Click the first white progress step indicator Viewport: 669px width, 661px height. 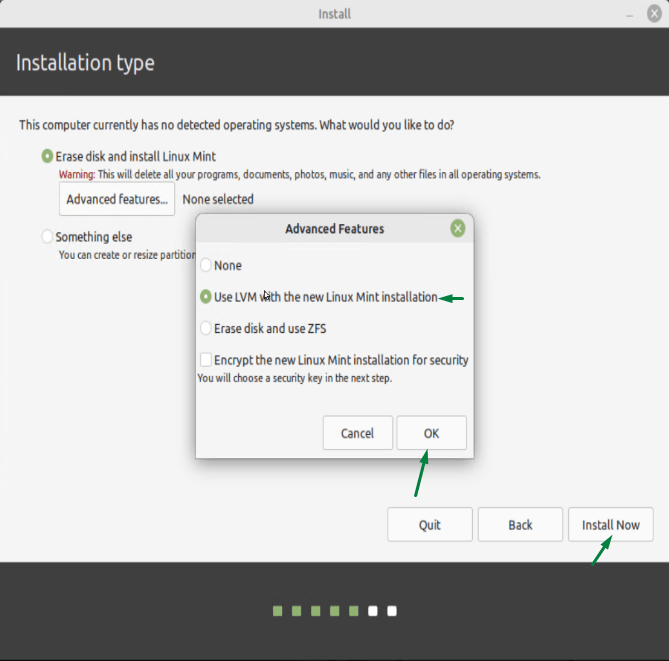click(373, 610)
